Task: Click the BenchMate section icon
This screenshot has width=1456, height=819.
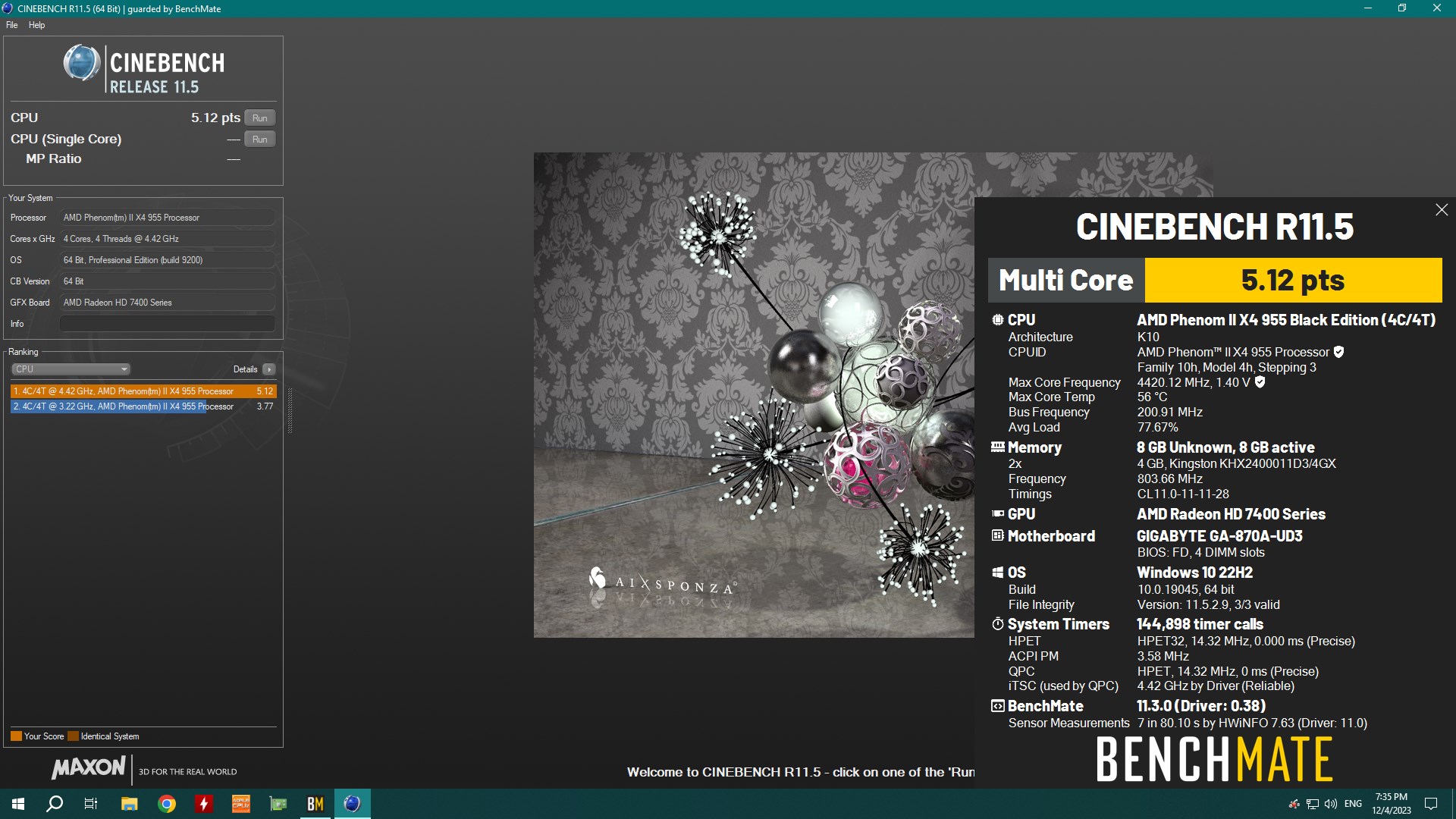Action: [x=998, y=706]
